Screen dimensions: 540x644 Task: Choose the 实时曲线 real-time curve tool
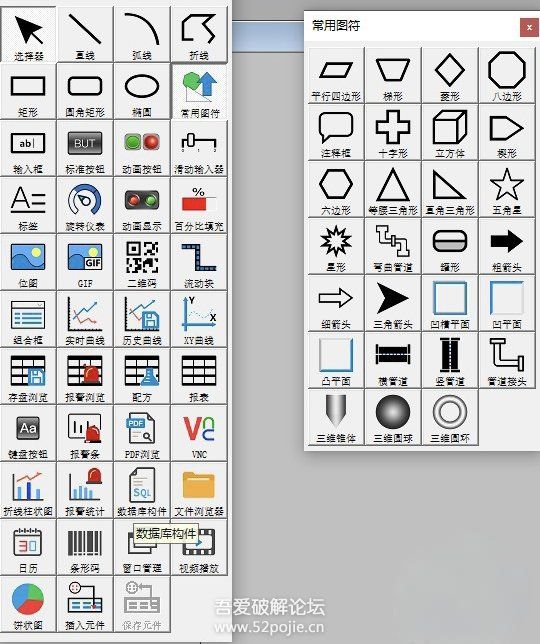coord(85,320)
